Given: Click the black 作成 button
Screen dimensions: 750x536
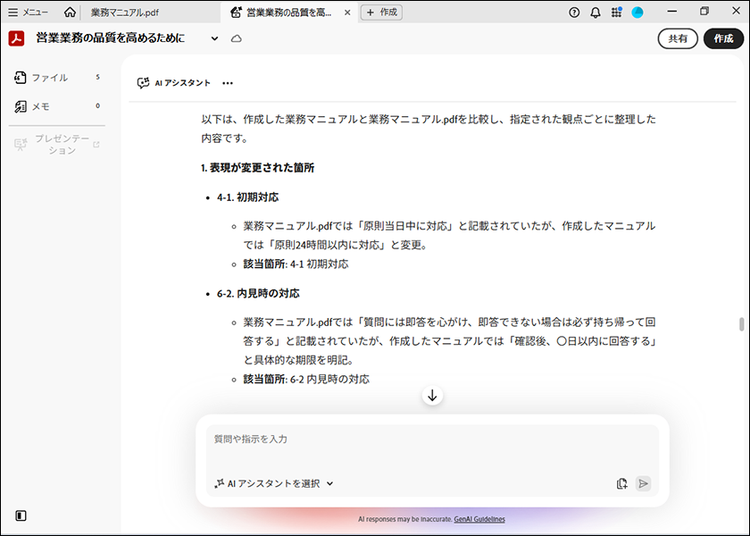Looking at the screenshot, I should point(724,38).
